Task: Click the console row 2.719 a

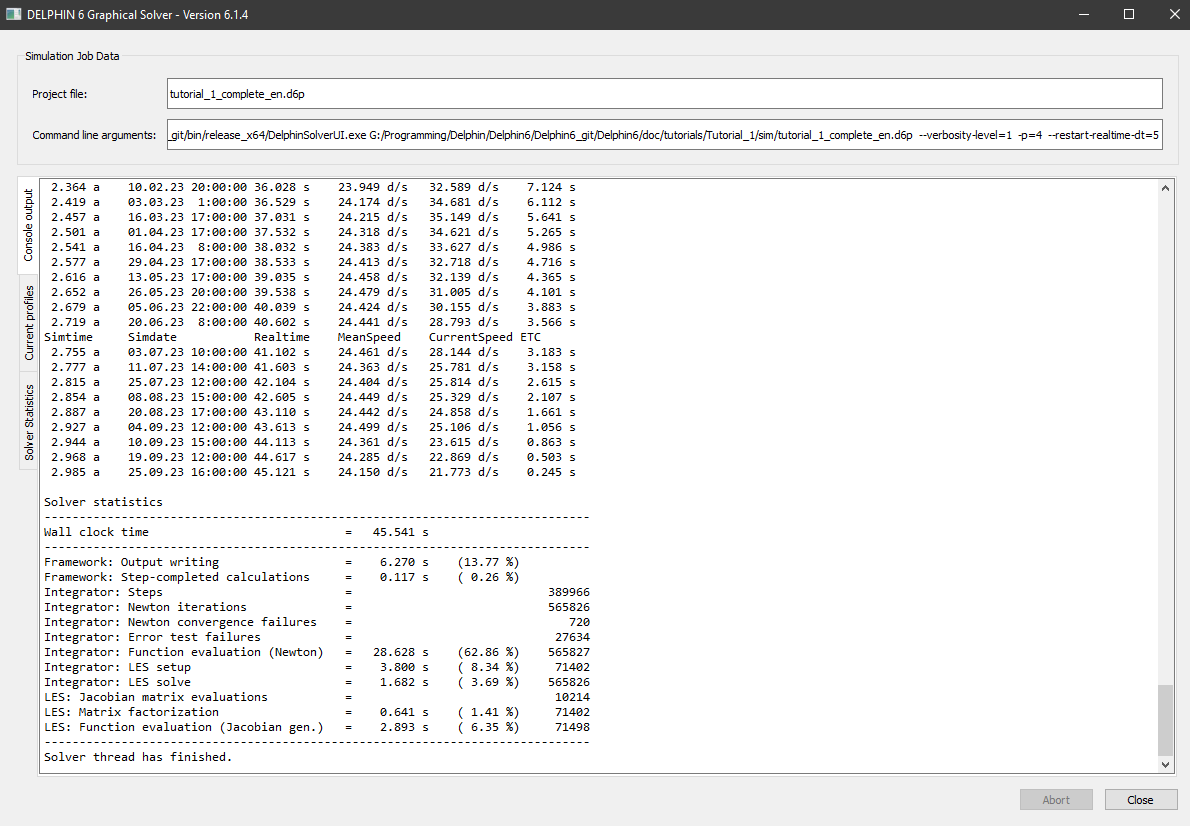Action: 313,322
